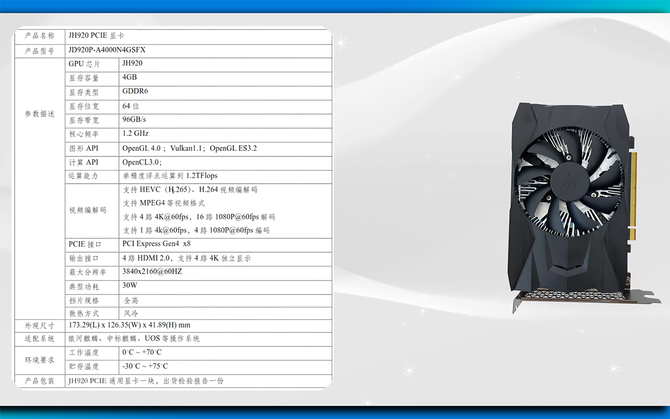
Task: Select the '显存位宽' label
Action: (x=84, y=106)
